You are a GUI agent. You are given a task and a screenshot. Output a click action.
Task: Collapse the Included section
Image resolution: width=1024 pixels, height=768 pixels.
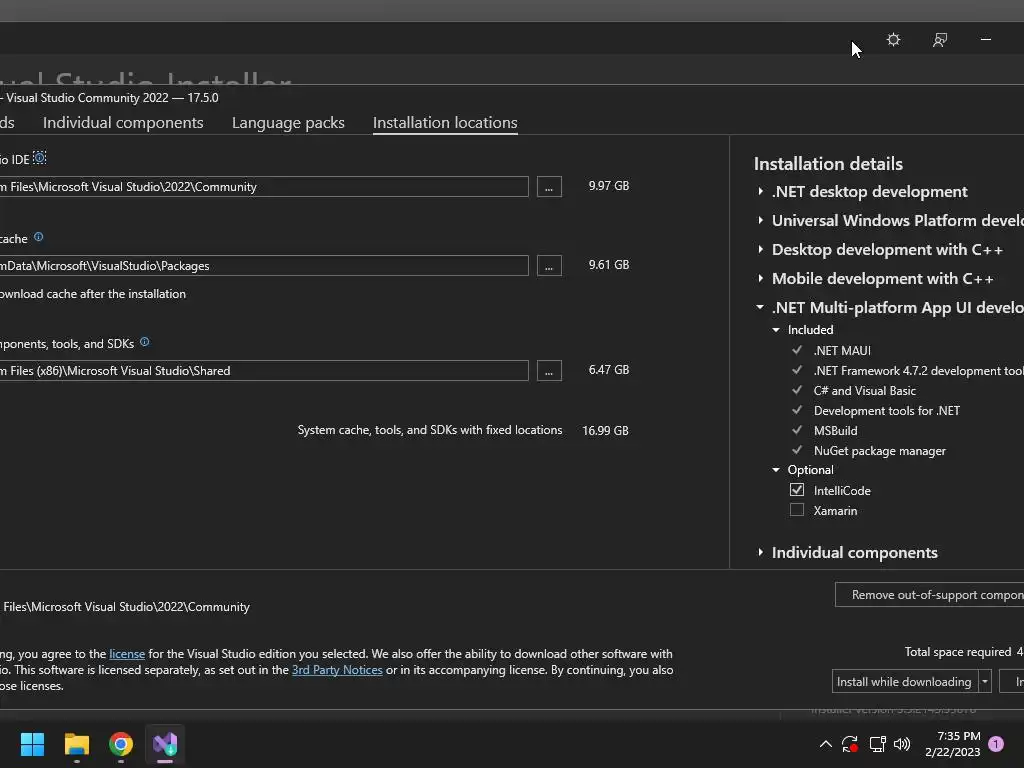[x=776, y=330]
